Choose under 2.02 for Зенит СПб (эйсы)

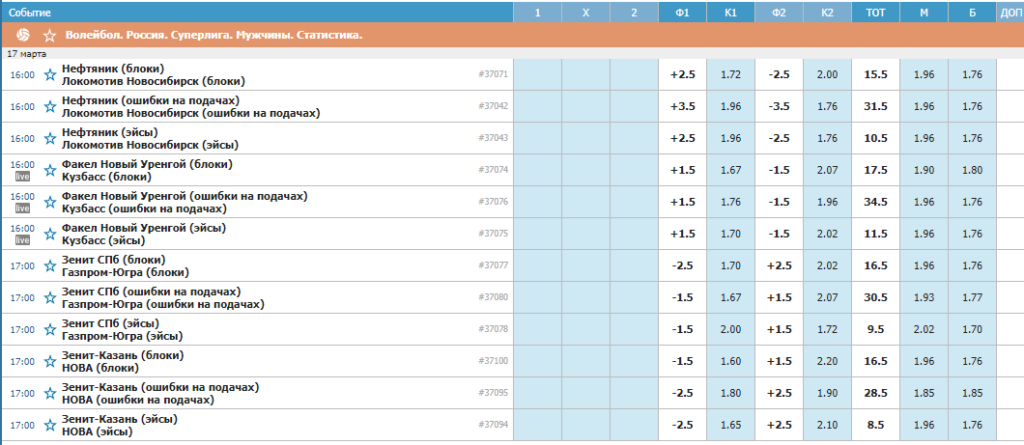(x=924, y=329)
